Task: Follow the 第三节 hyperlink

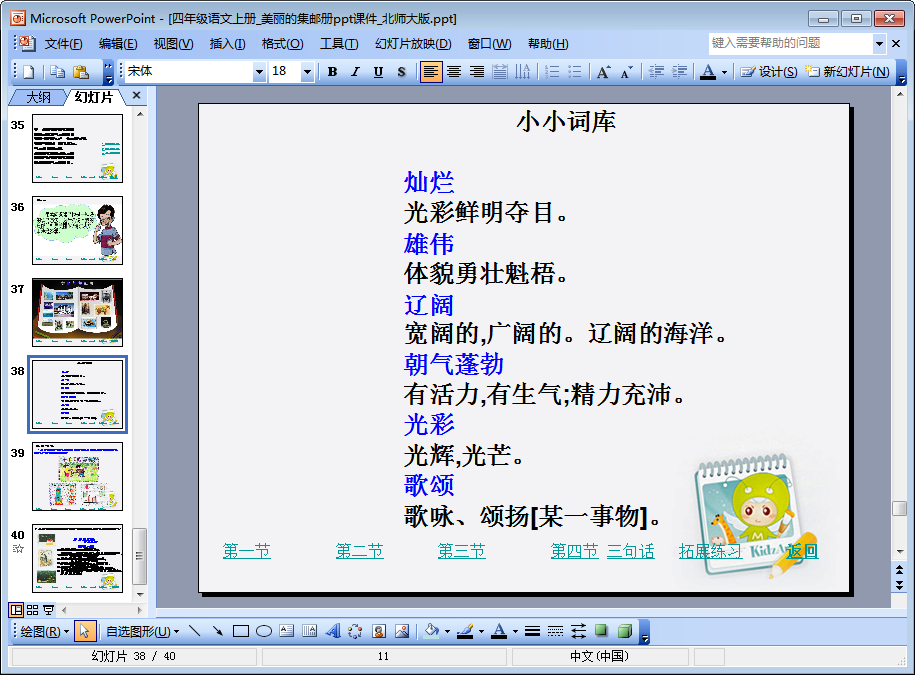Action: tap(462, 551)
